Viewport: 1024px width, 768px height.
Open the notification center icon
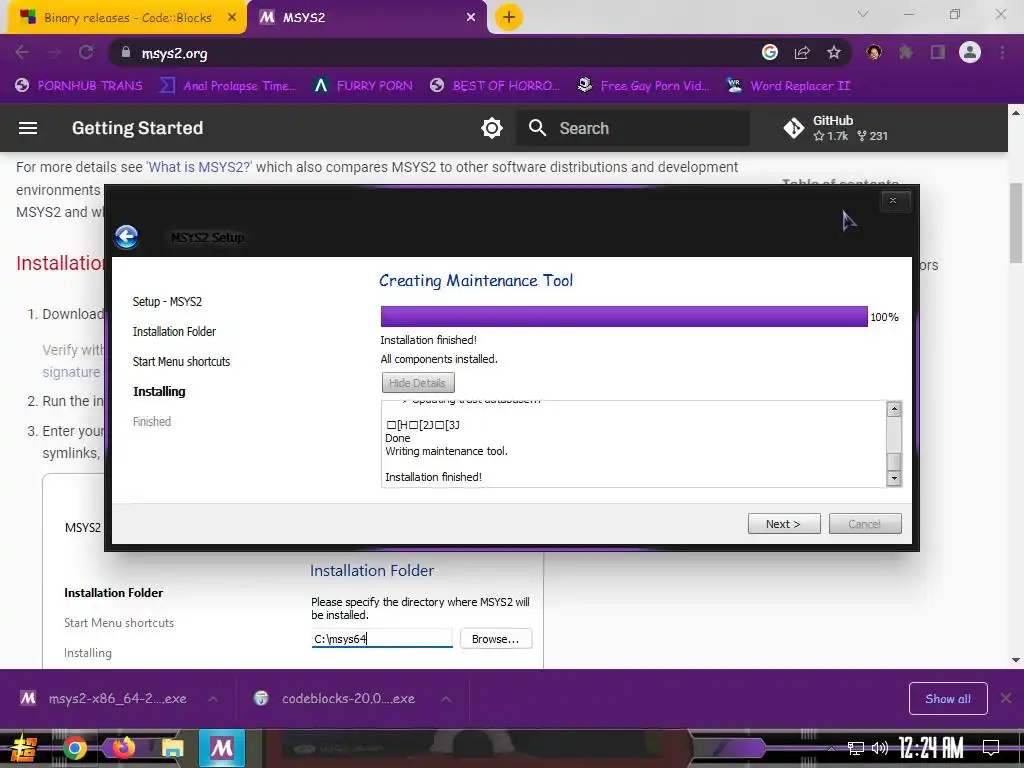[991, 748]
